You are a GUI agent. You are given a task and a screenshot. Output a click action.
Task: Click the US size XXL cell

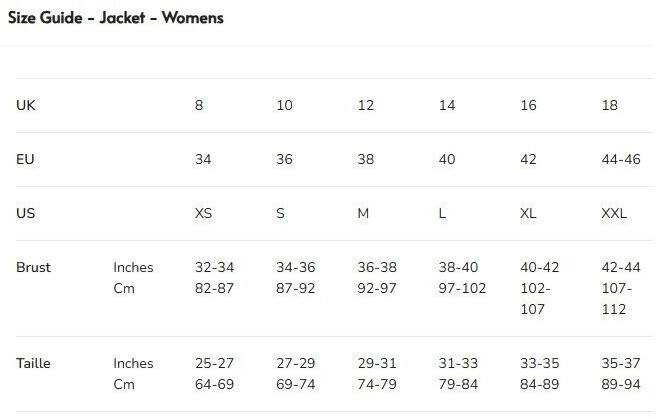tap(614, 214)
